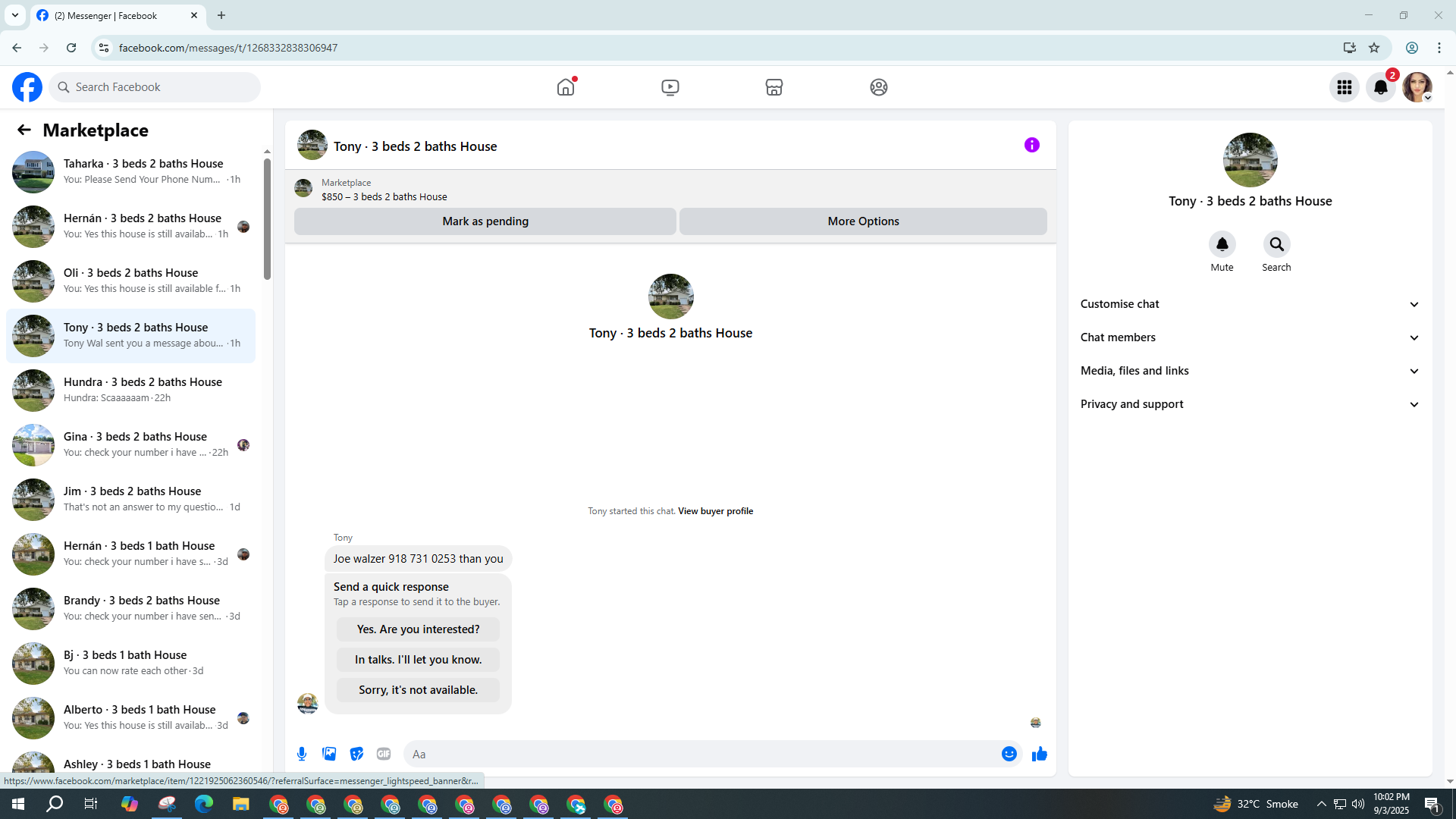The height and width of the screenshot is (819, 1456).
Task: Click Mark as pending button
Action: (x=485, y=221)
